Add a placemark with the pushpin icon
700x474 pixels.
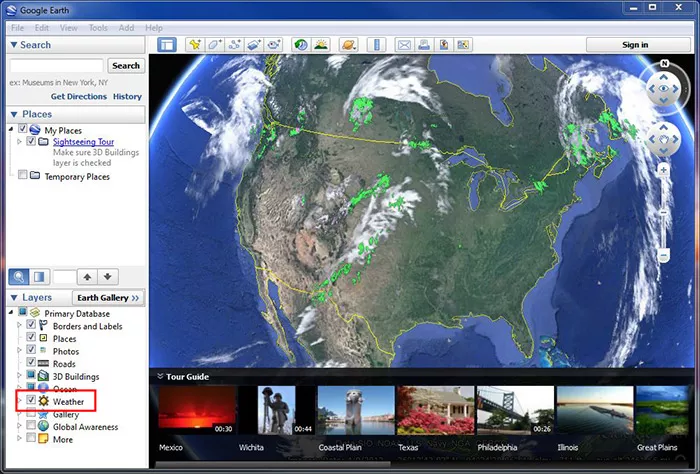pos(195,45)
